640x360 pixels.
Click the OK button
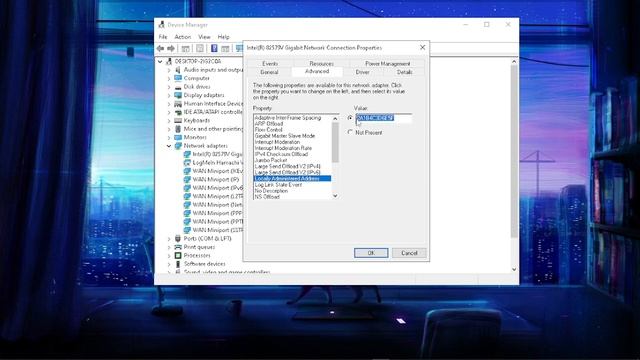(371, 253)
